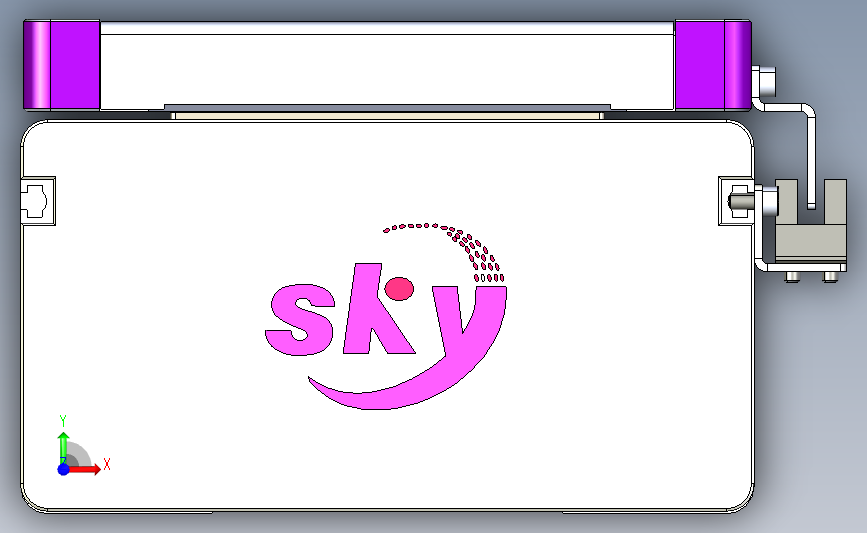Select the red dot above the 'k'
Screen dimensions: 867x533
pyautogui.click(x=399, y=289)
